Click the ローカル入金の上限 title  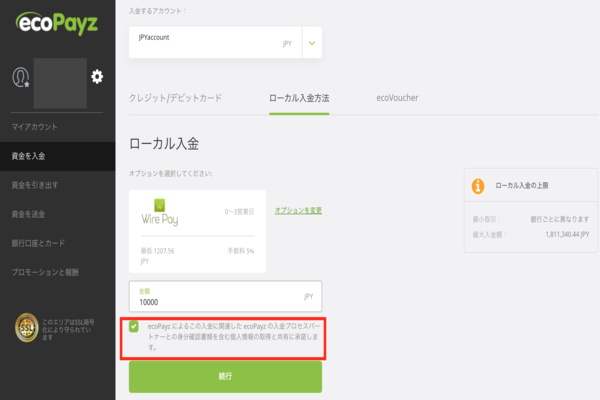pos(522,186)
